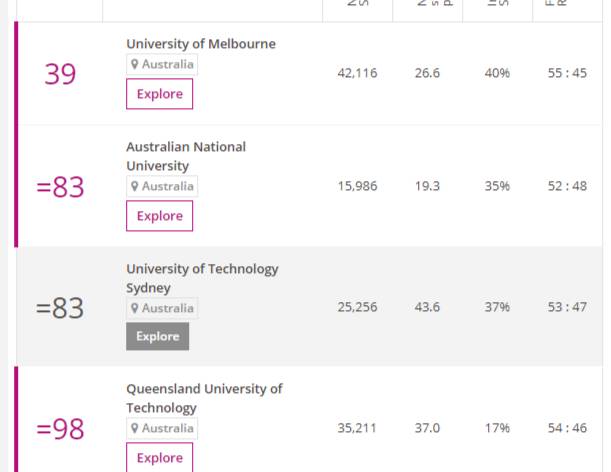Click grey Explore button for UTS Sydney
Image resolution: width=611 pixels, height=472 pixels.
(157, 336)
